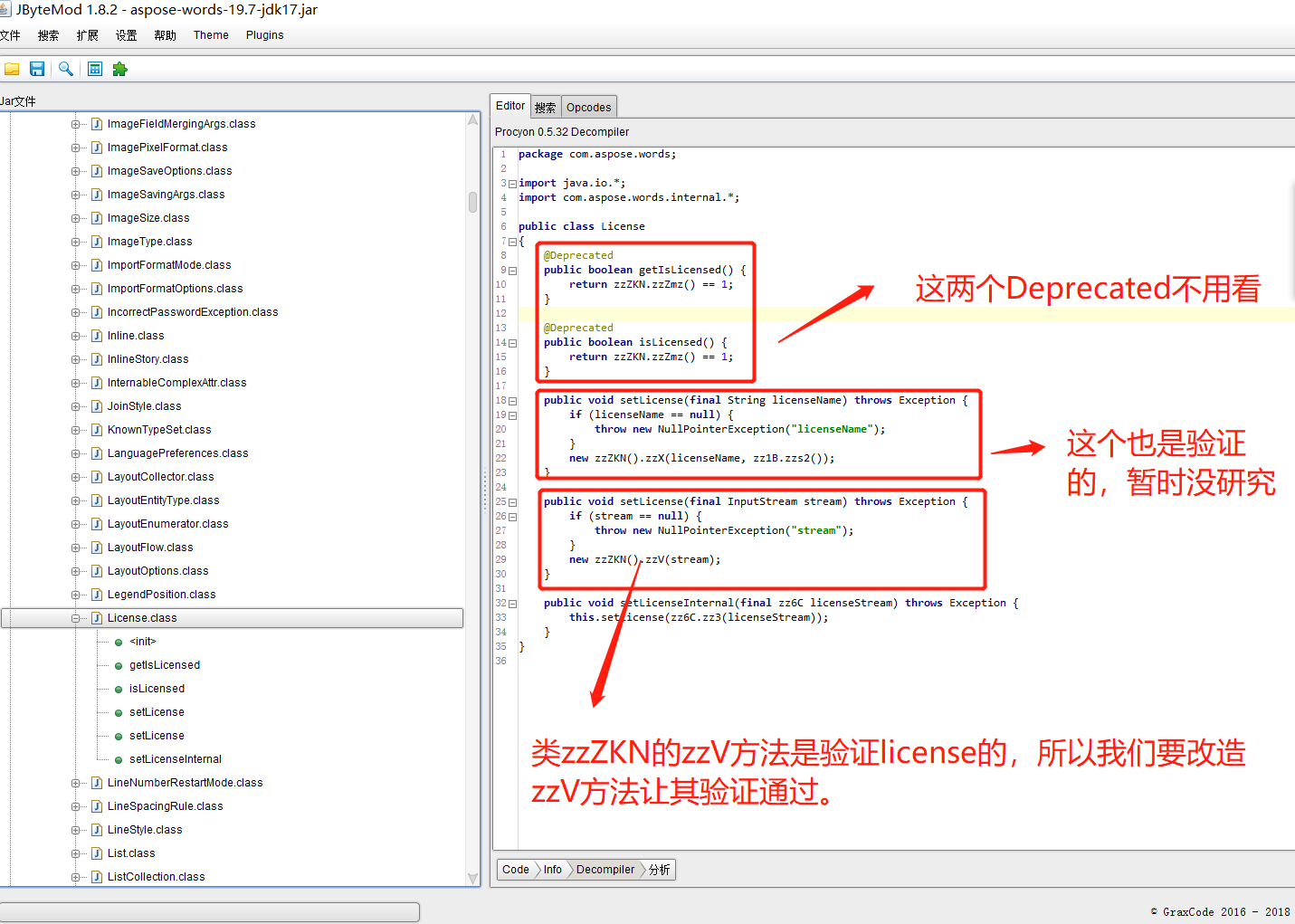Click the green plugin puzzle icon

[119, 69]
